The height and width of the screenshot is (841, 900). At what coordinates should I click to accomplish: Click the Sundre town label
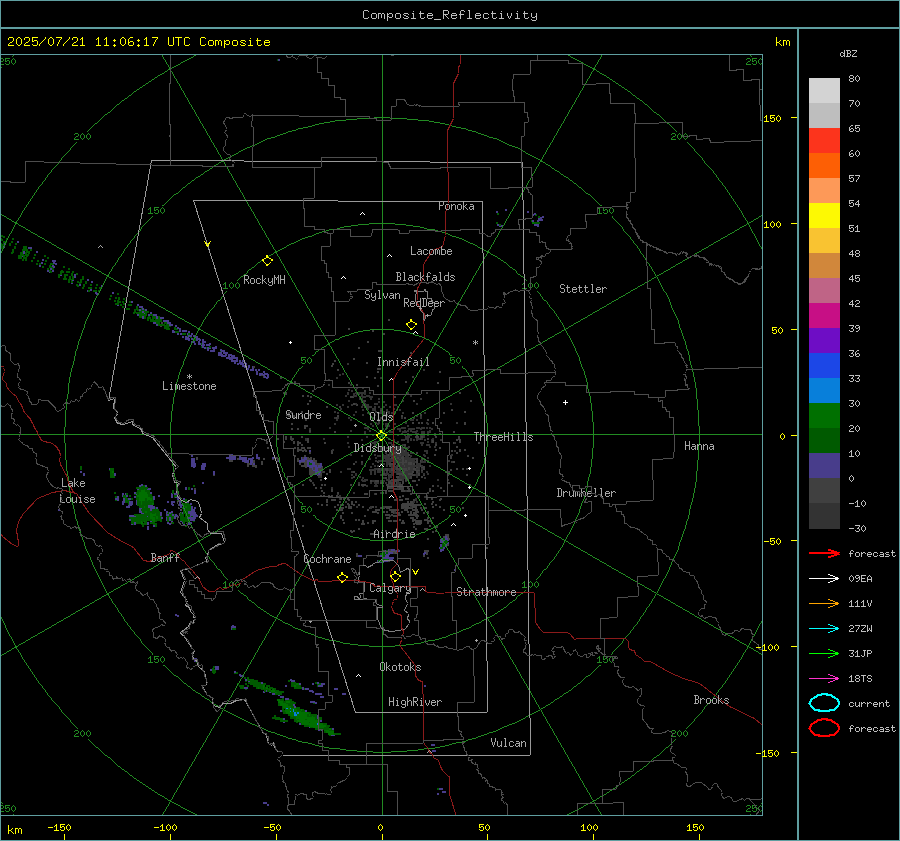pos(303,414)
